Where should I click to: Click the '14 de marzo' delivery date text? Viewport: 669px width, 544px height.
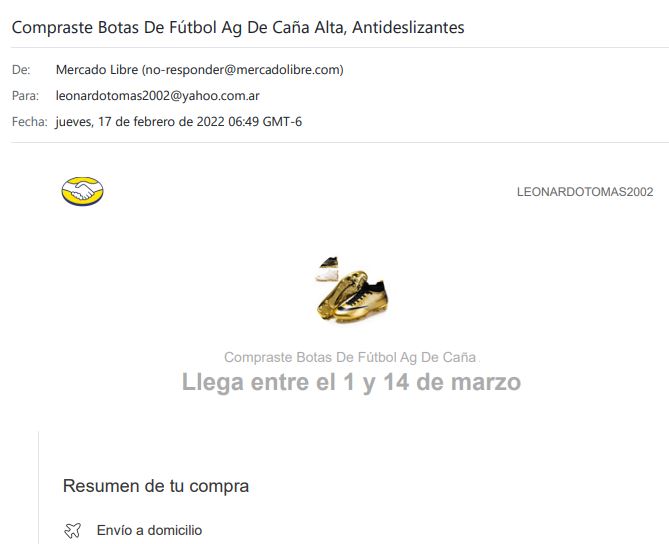coord(452,382)
